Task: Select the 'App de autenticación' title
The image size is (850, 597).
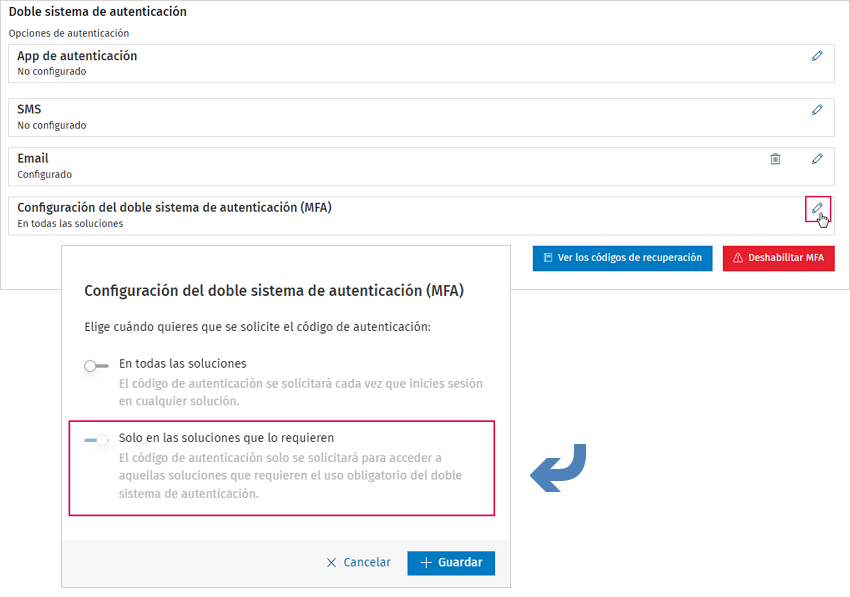Action: tap(77, 56)
